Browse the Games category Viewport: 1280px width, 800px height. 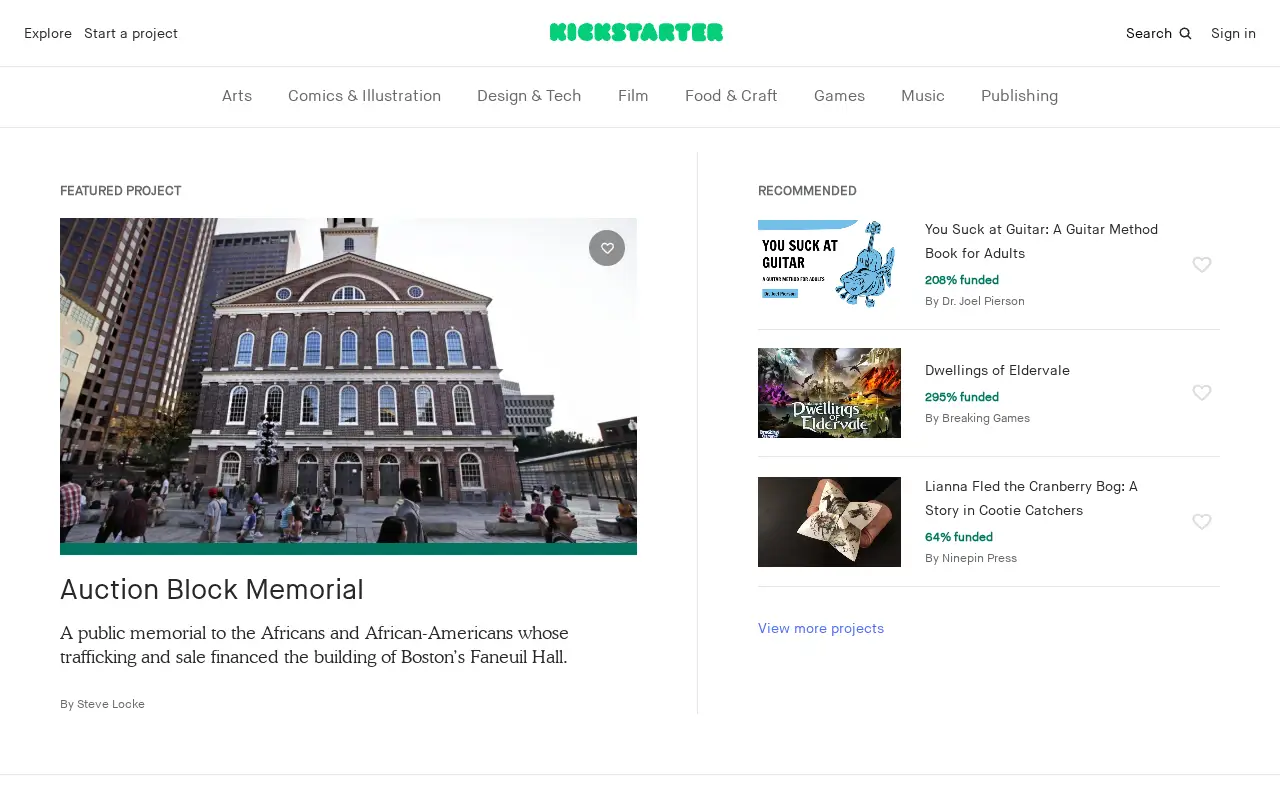[839, 96]
